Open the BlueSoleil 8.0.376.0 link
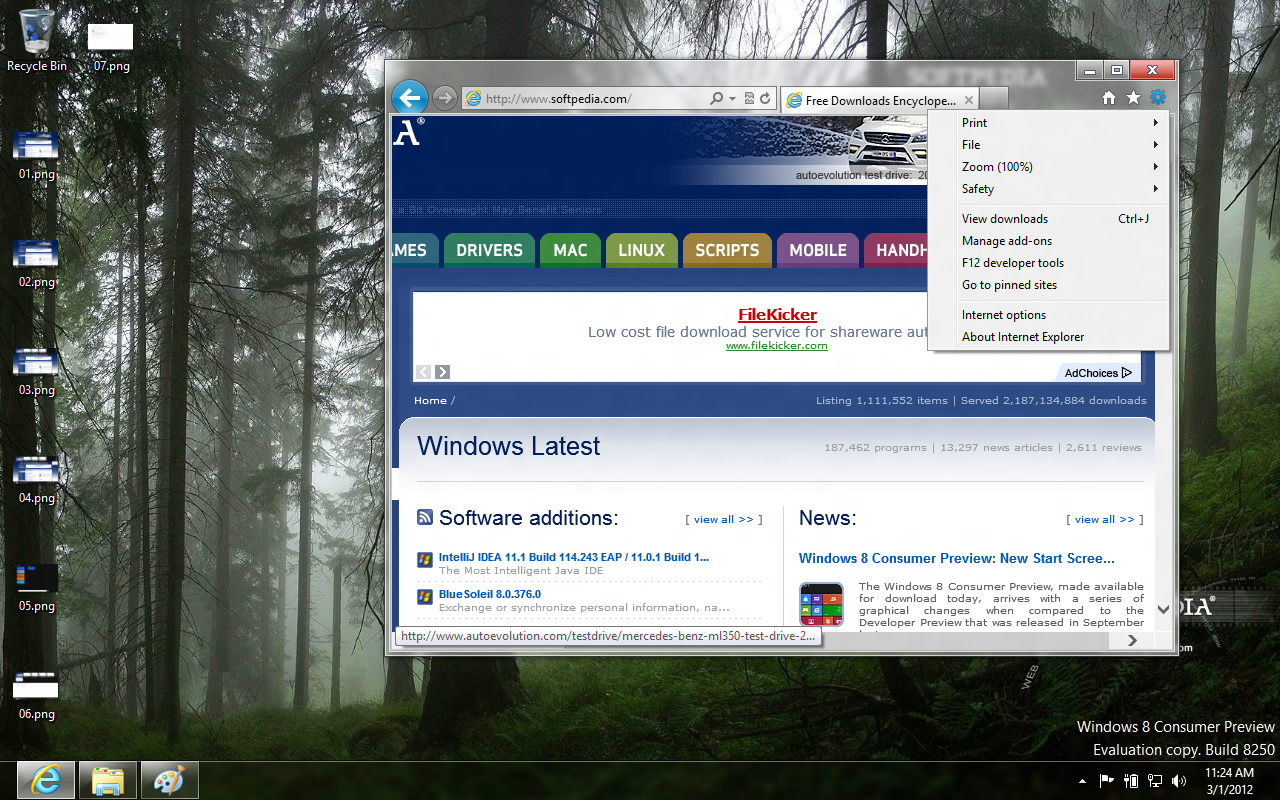 [x=490, y=594]
